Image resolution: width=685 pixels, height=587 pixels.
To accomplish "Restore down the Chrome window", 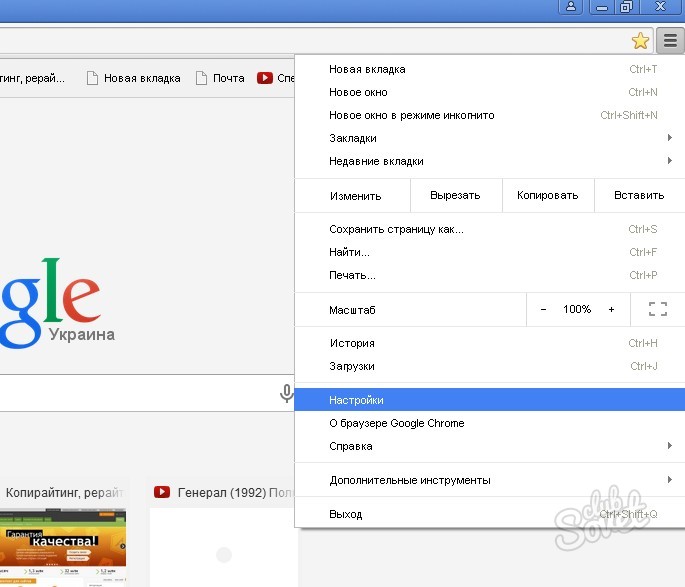I will pyautogui.click(x=626, y=7).
